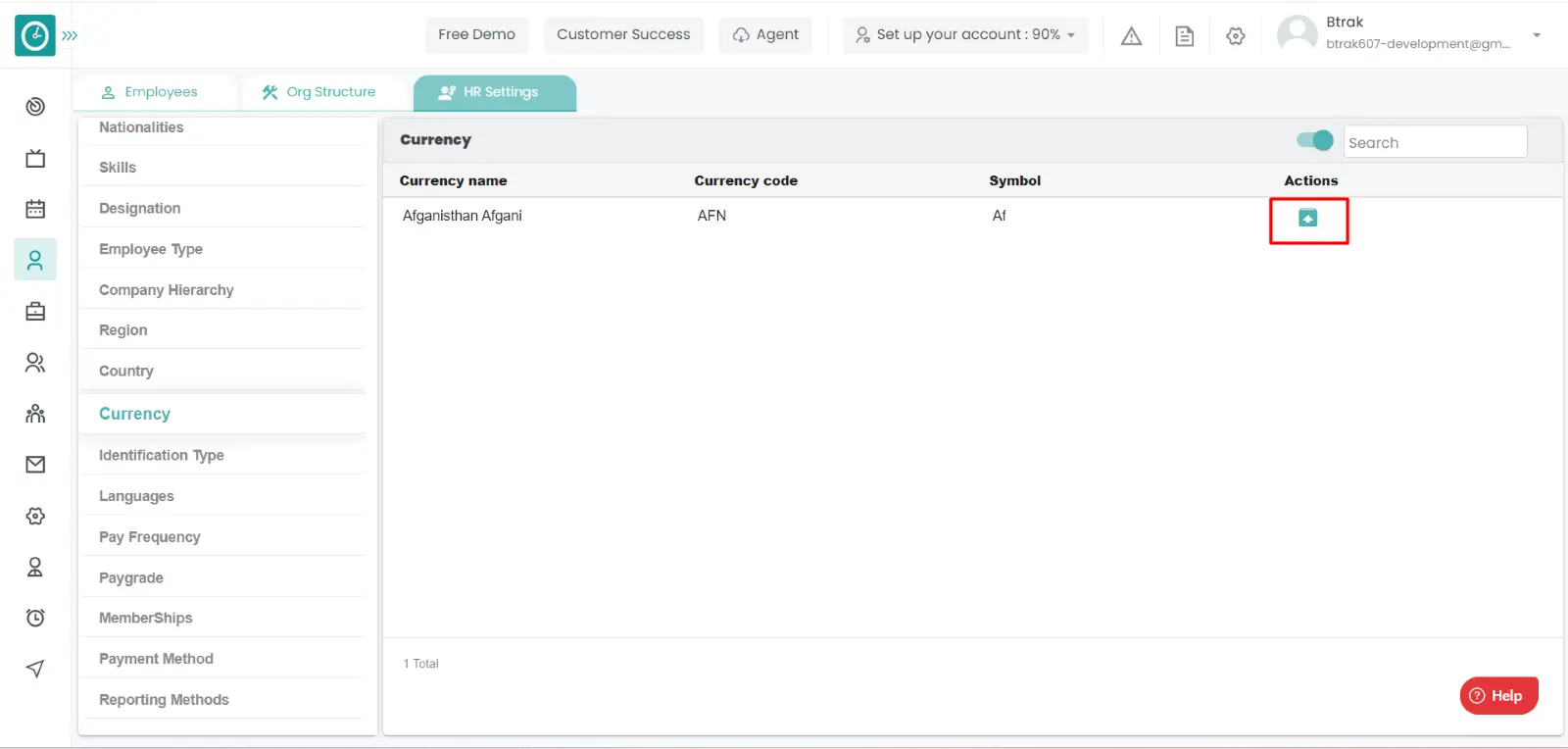Click the user avatar picture

[x=1298, y=33]
